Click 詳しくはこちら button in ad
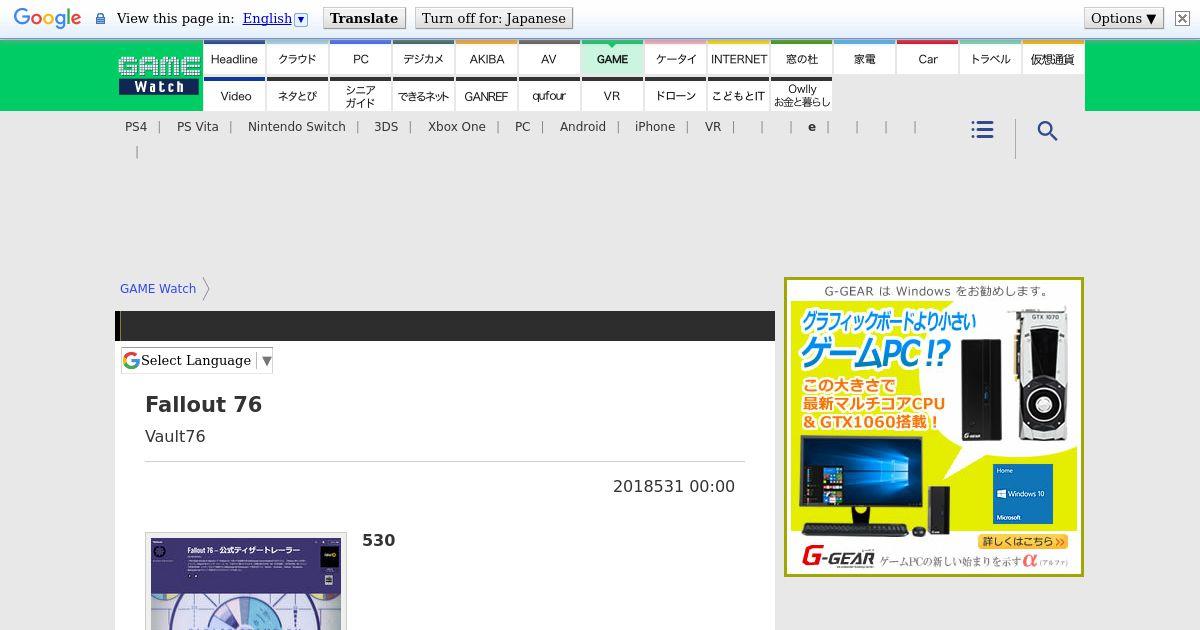This screenshot has width=1200, height=630. [1022, 541]
